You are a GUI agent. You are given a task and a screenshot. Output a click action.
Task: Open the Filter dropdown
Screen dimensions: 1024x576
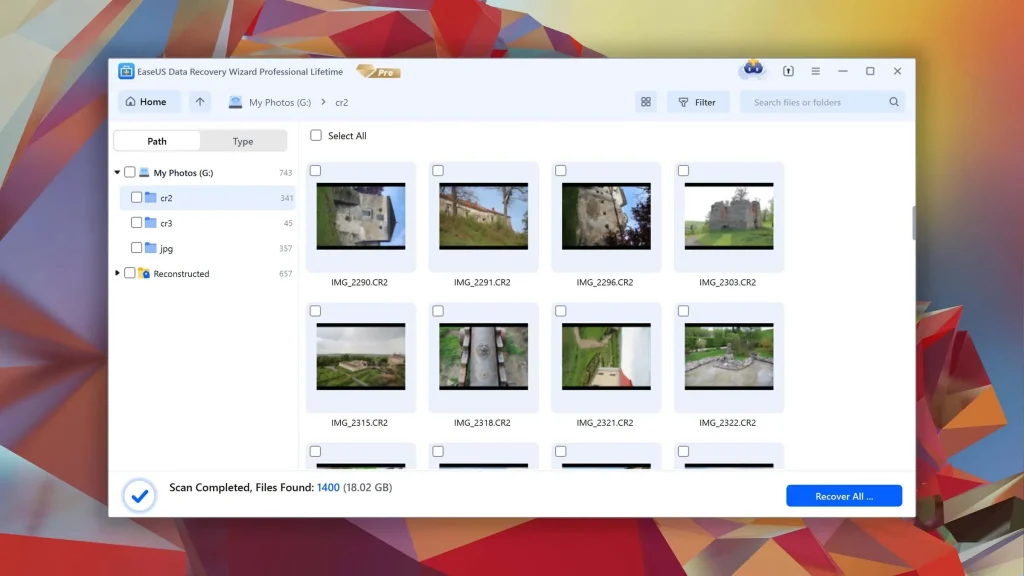pyautogui.click(x=697, y=102)
